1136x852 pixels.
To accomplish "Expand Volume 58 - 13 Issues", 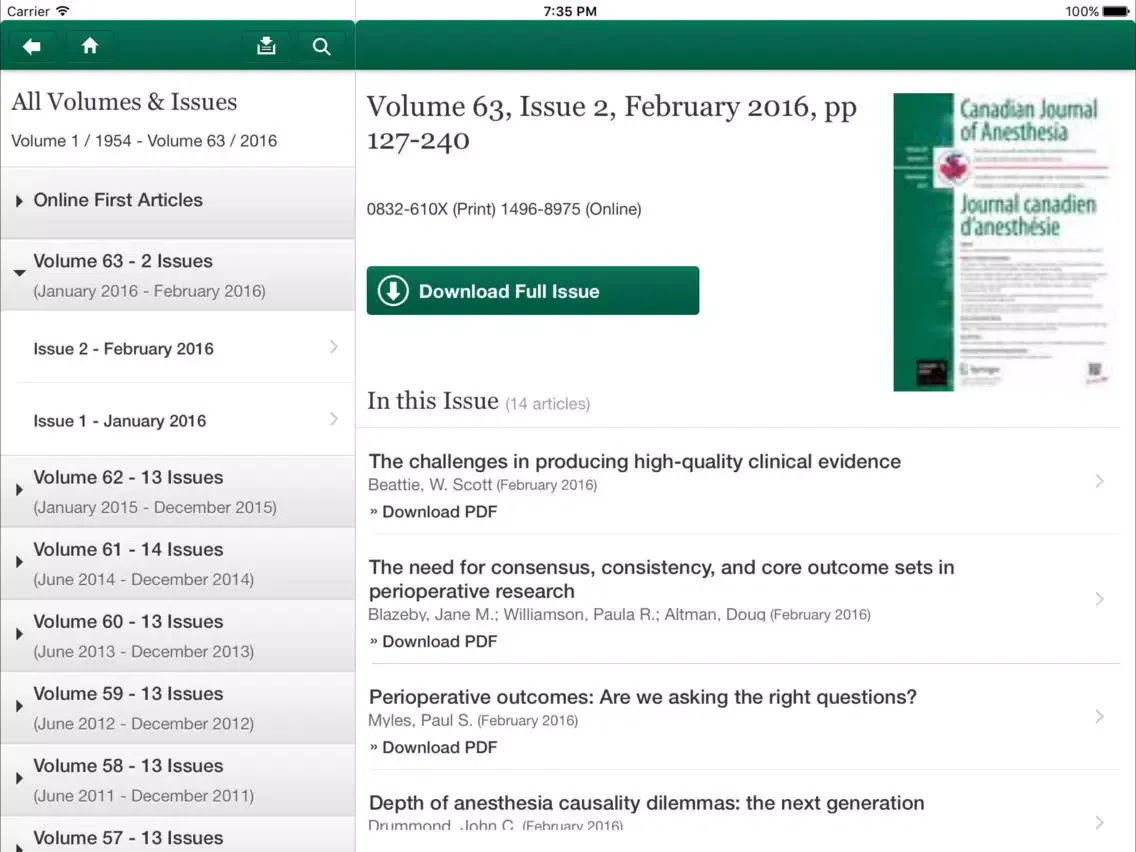I will point(178,780).
